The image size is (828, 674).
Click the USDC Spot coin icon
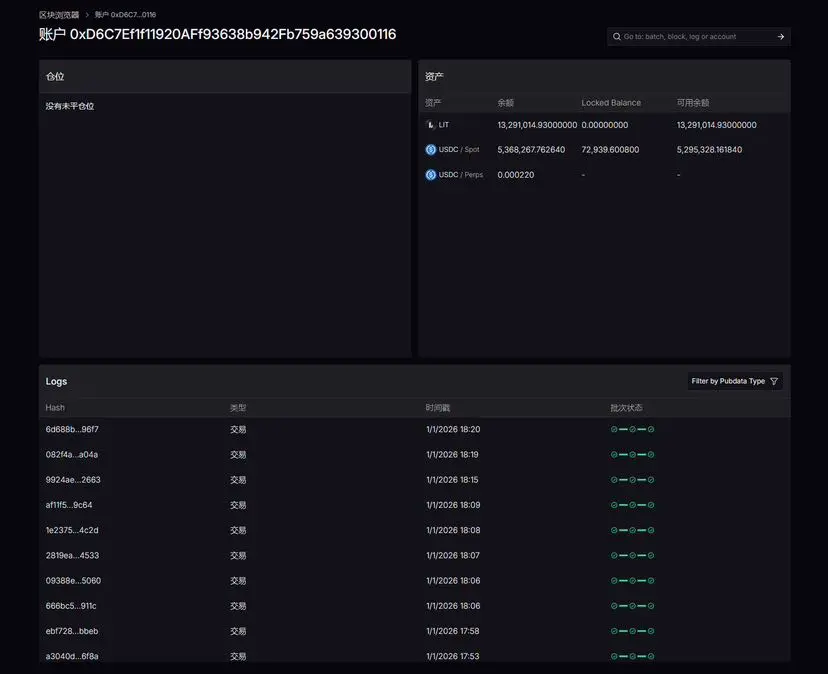pyautogui.click(x=431, y=150)
